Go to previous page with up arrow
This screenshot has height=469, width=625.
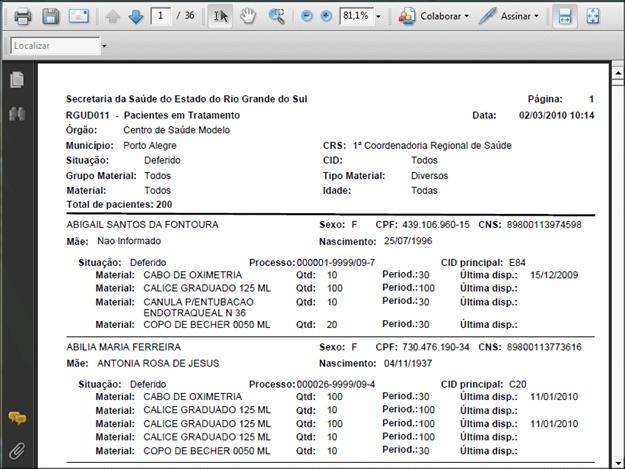tap(113, 16)
